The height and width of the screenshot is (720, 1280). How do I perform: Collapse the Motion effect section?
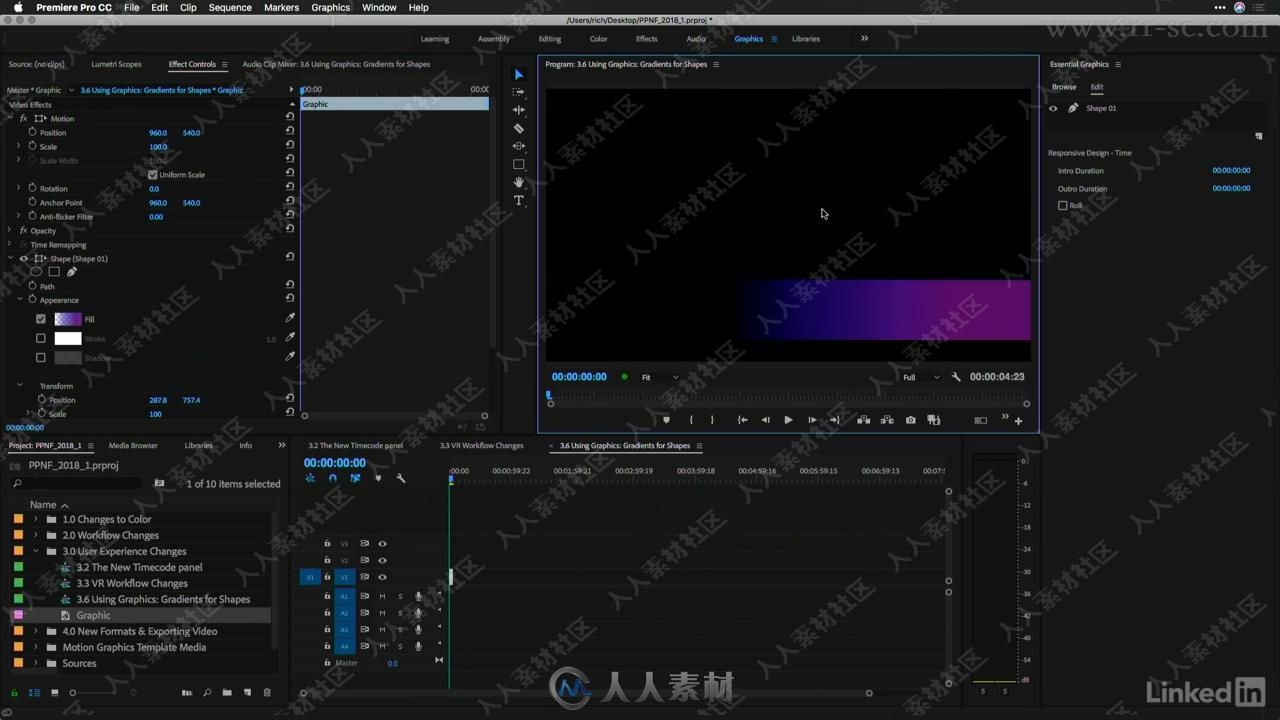click(10, 118)
